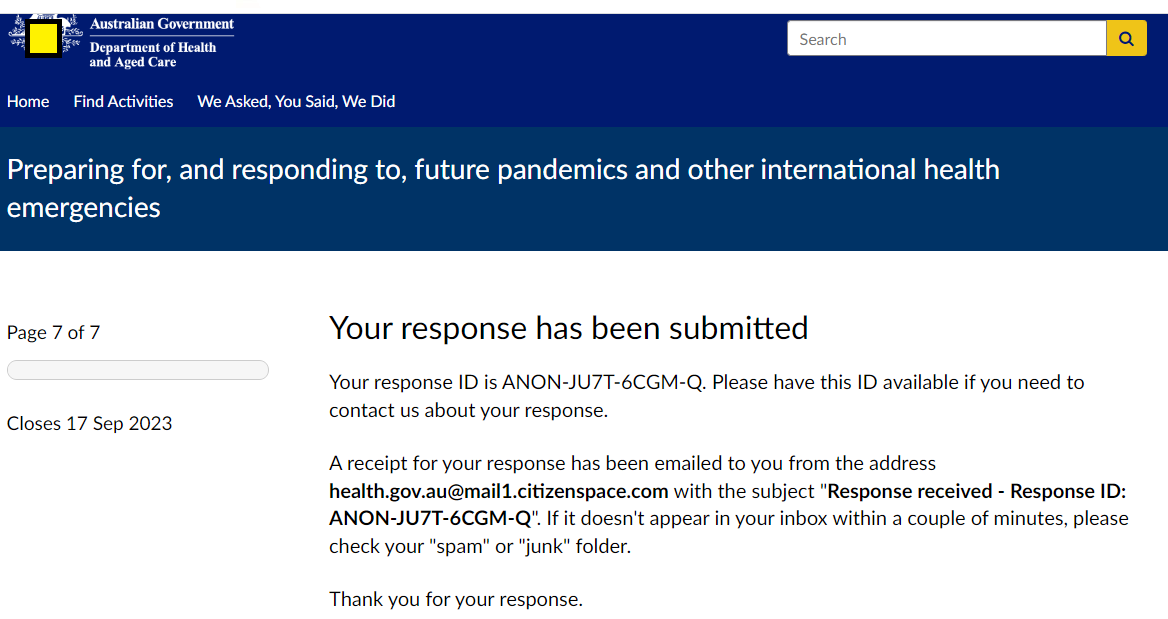This screenshot has width=1168, height=619.
Task: Click the health.gov.au@mail1.citizenspace.com email address
Action: pos(498,491)
